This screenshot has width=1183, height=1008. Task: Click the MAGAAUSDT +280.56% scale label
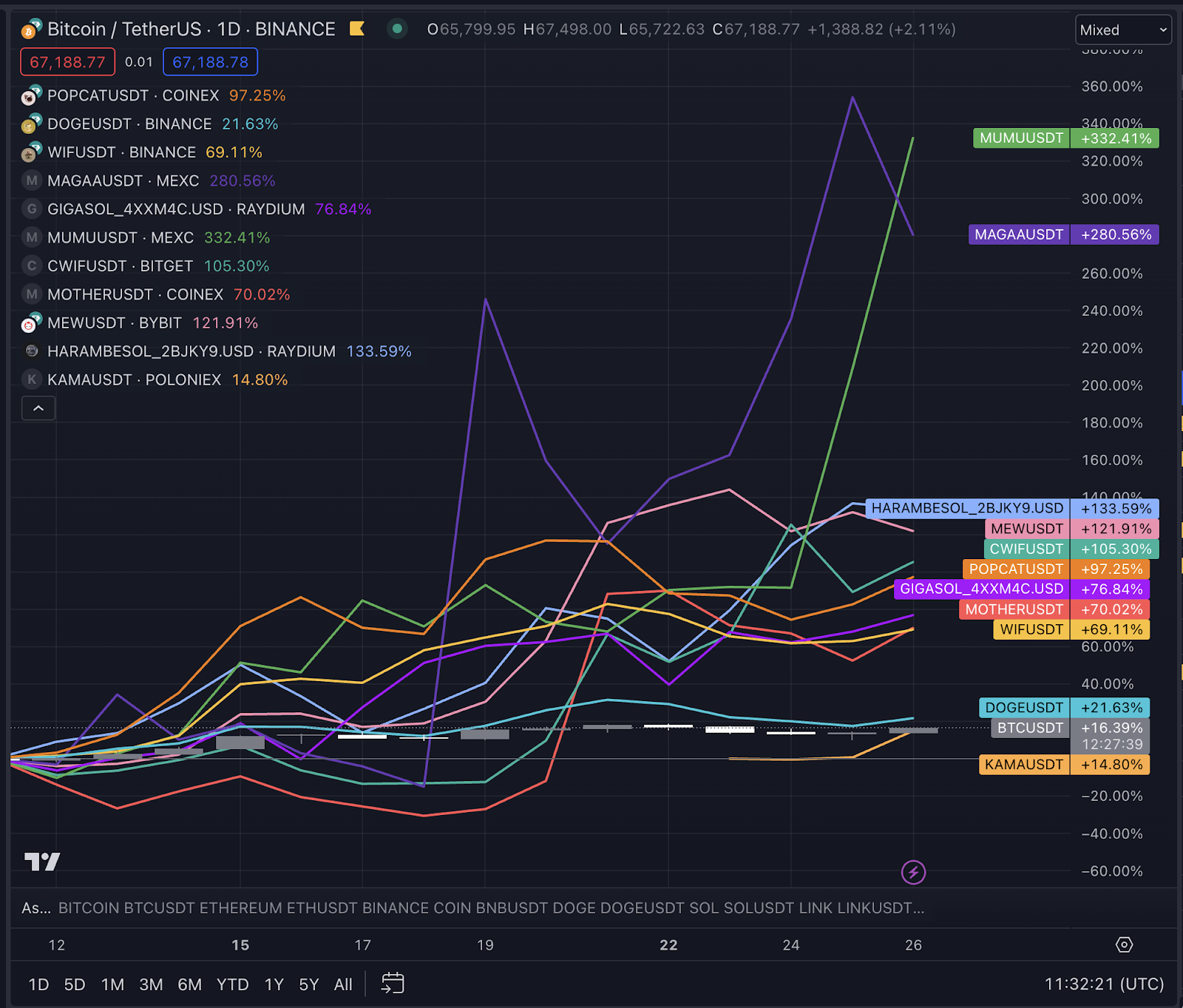(1064, 234)
